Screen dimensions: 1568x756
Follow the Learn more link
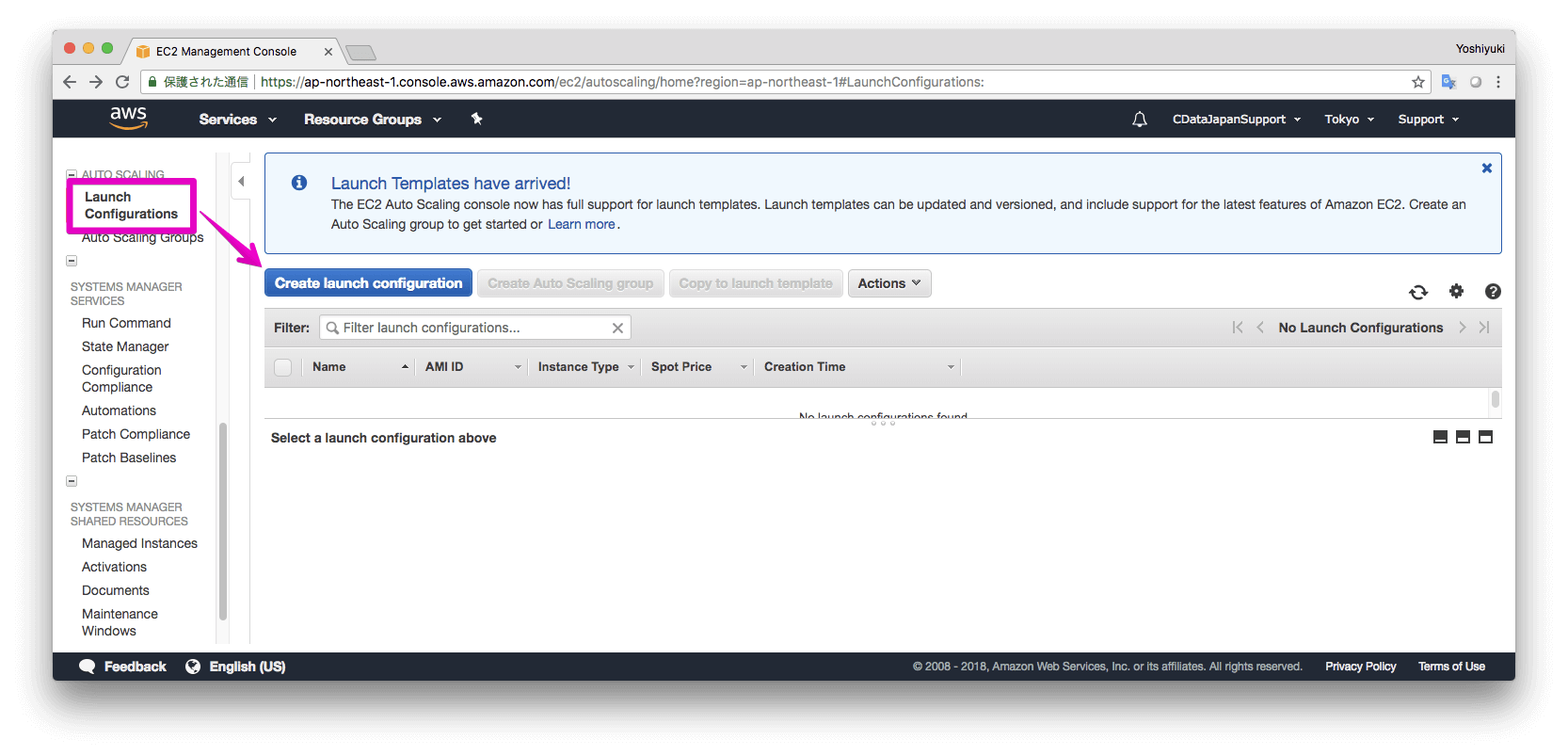pos(582,224)
